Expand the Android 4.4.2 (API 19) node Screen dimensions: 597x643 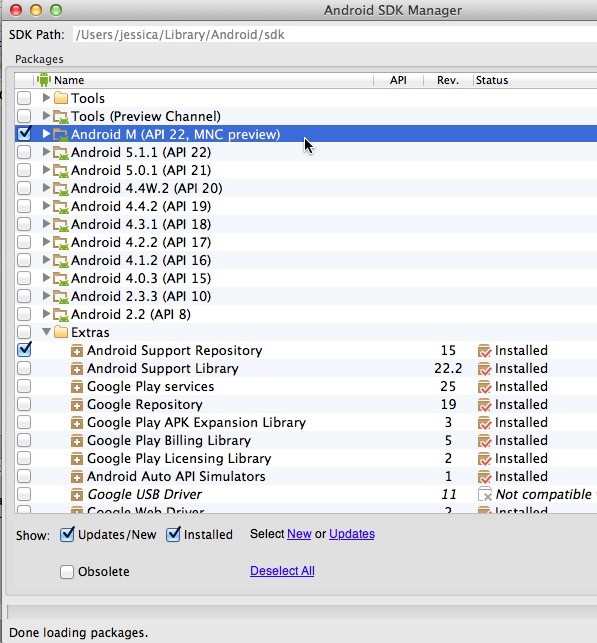tap(46, 206)
